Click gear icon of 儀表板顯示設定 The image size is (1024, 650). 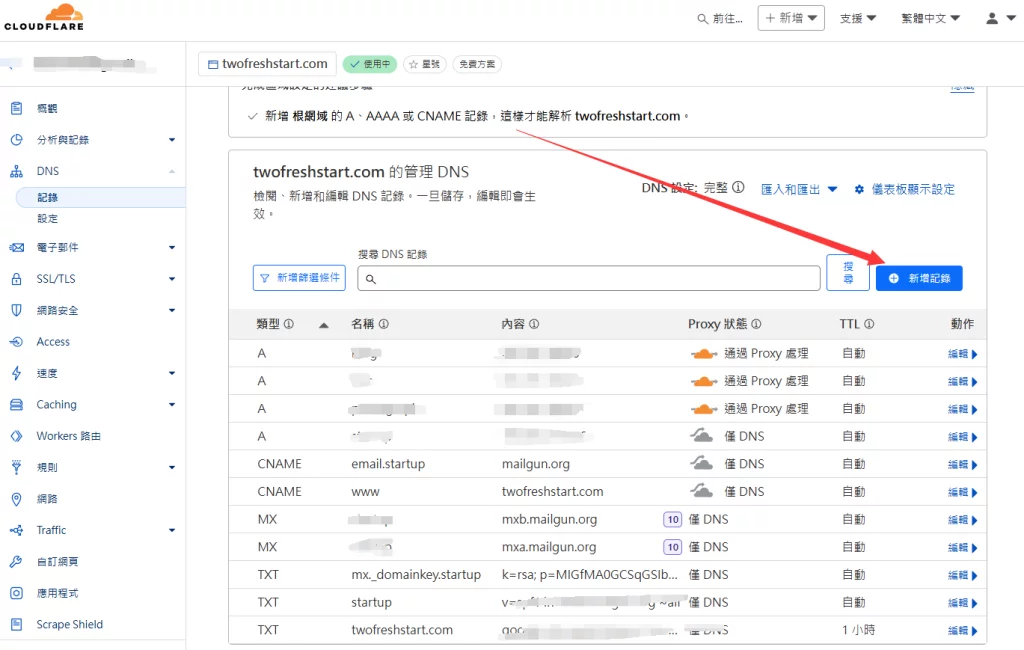coord(859,189)
